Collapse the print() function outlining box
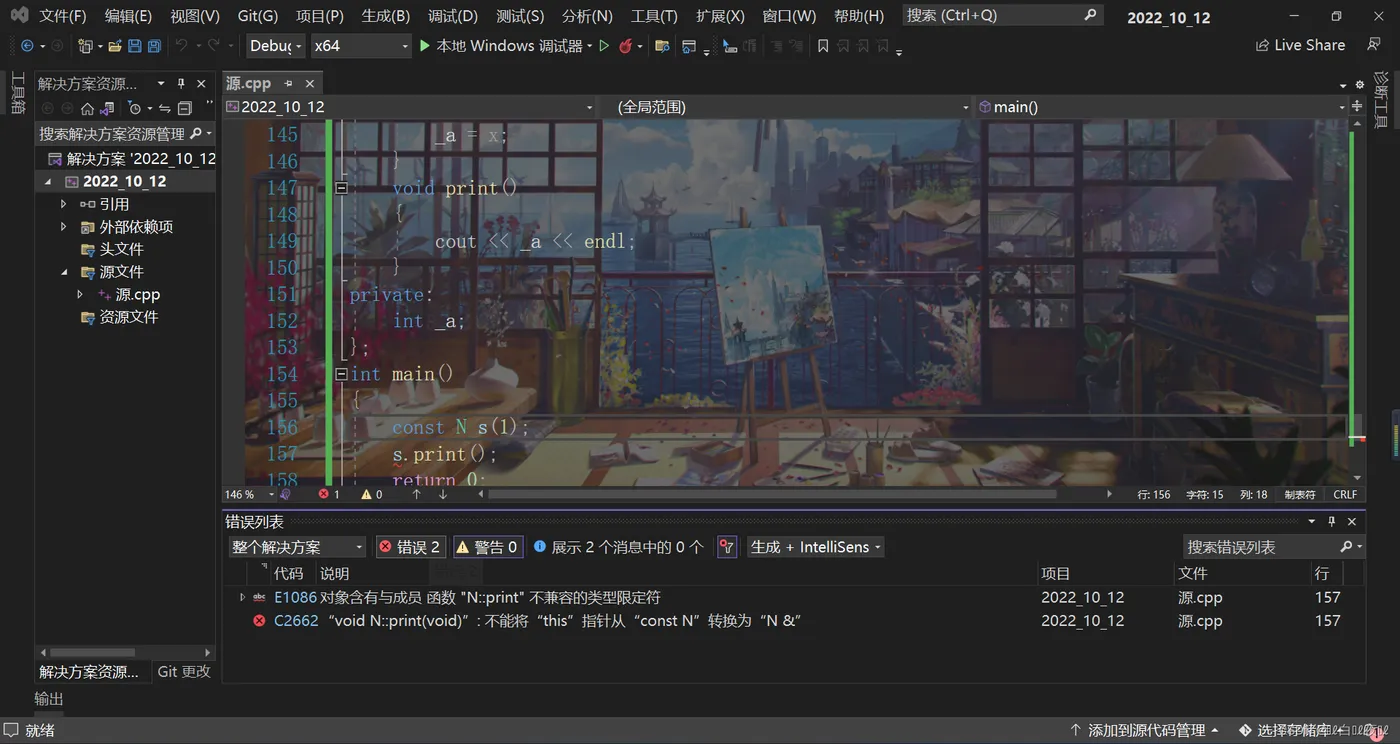Image resolution: width=1400 pixels, height=744 pixels. coord(341,188)
